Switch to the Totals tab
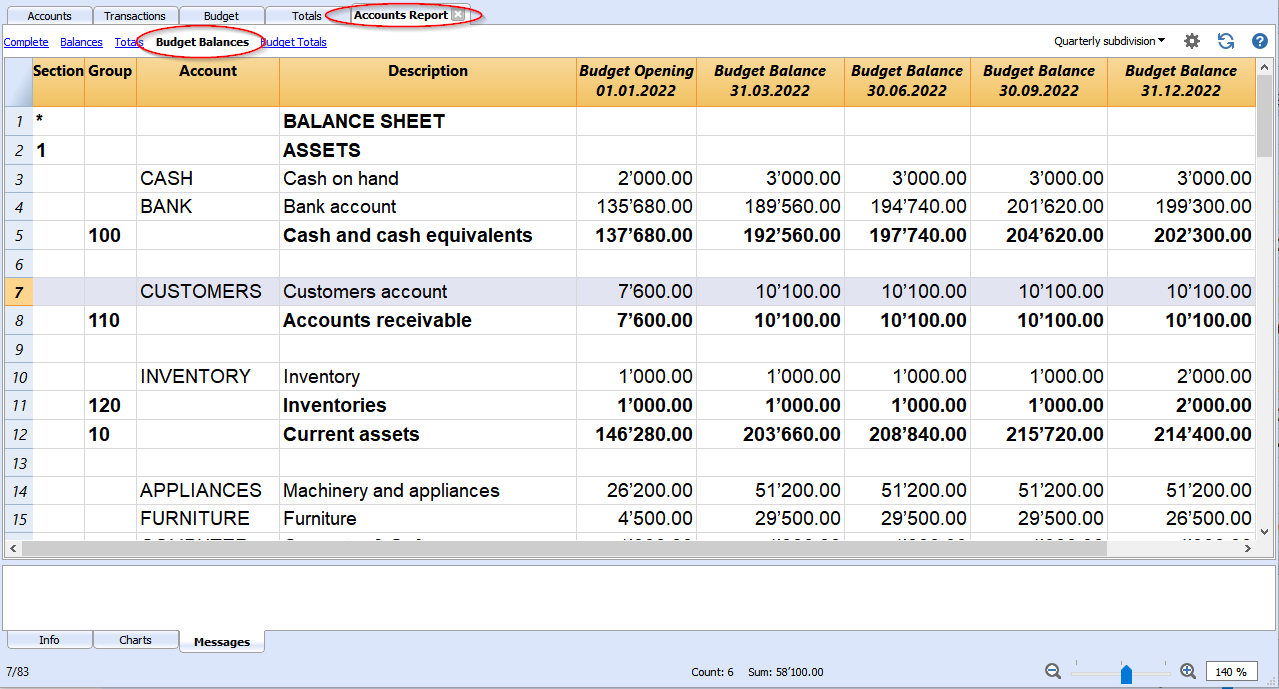The width and height of the screenshot is (1279, 689). (307, 16)
